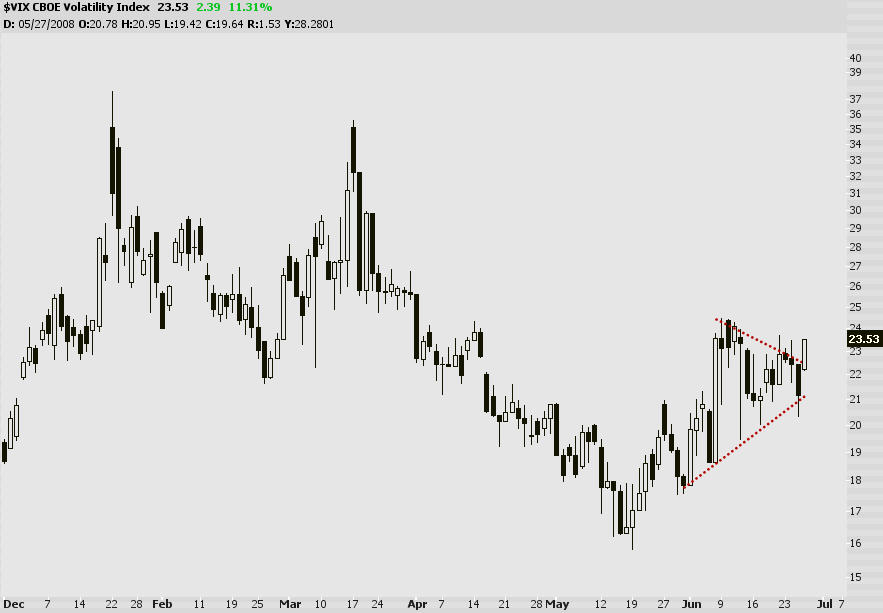Image resolution: width=883 pixels, height=613 pixels.
Task: Click the range value R:1.53
Action: [264, 24]
